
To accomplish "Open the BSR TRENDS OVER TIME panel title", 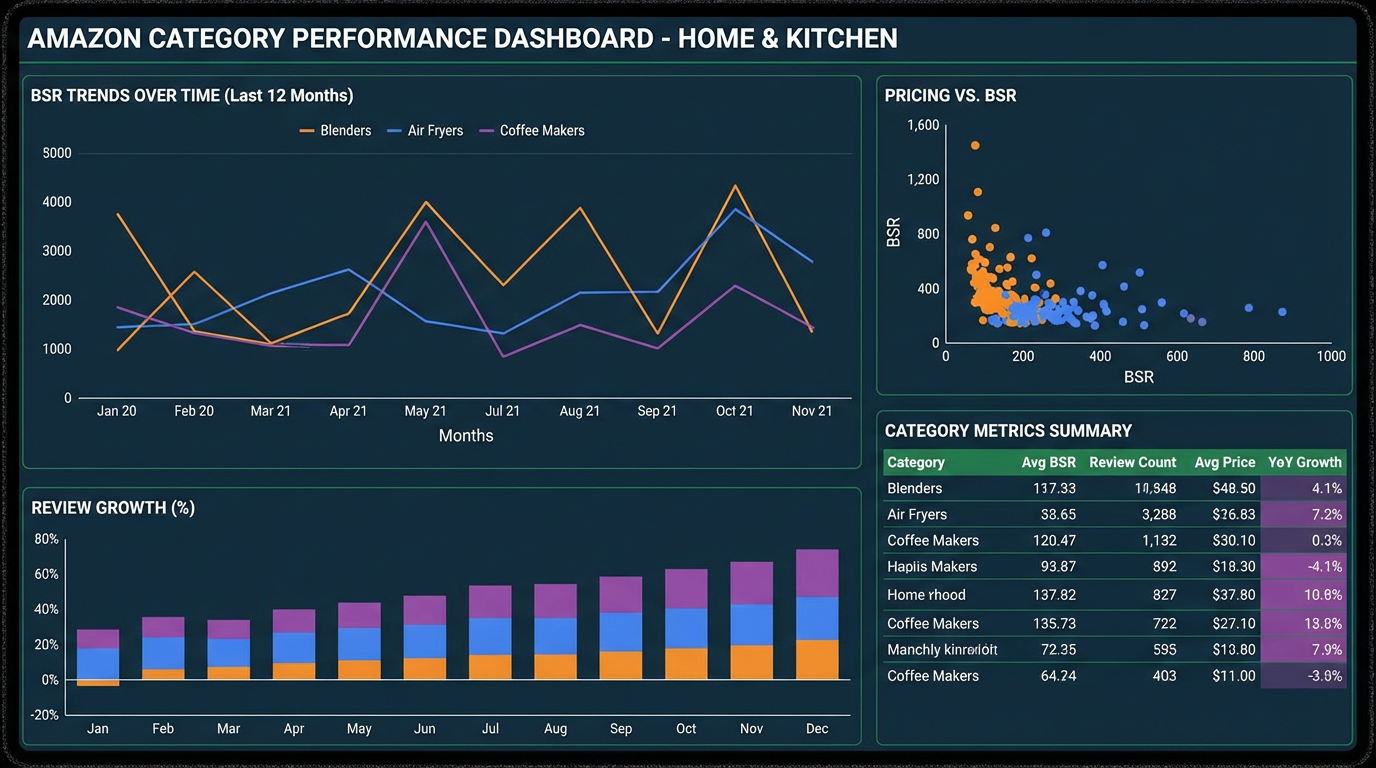I will tap(190, 95).
